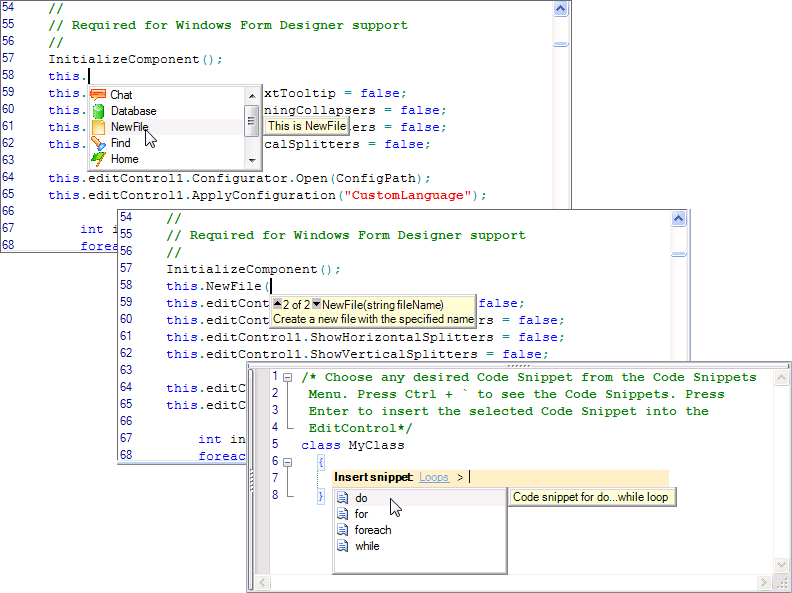Click the NewFile page icon
Screen dimensions: 792x593
(98, 127)
